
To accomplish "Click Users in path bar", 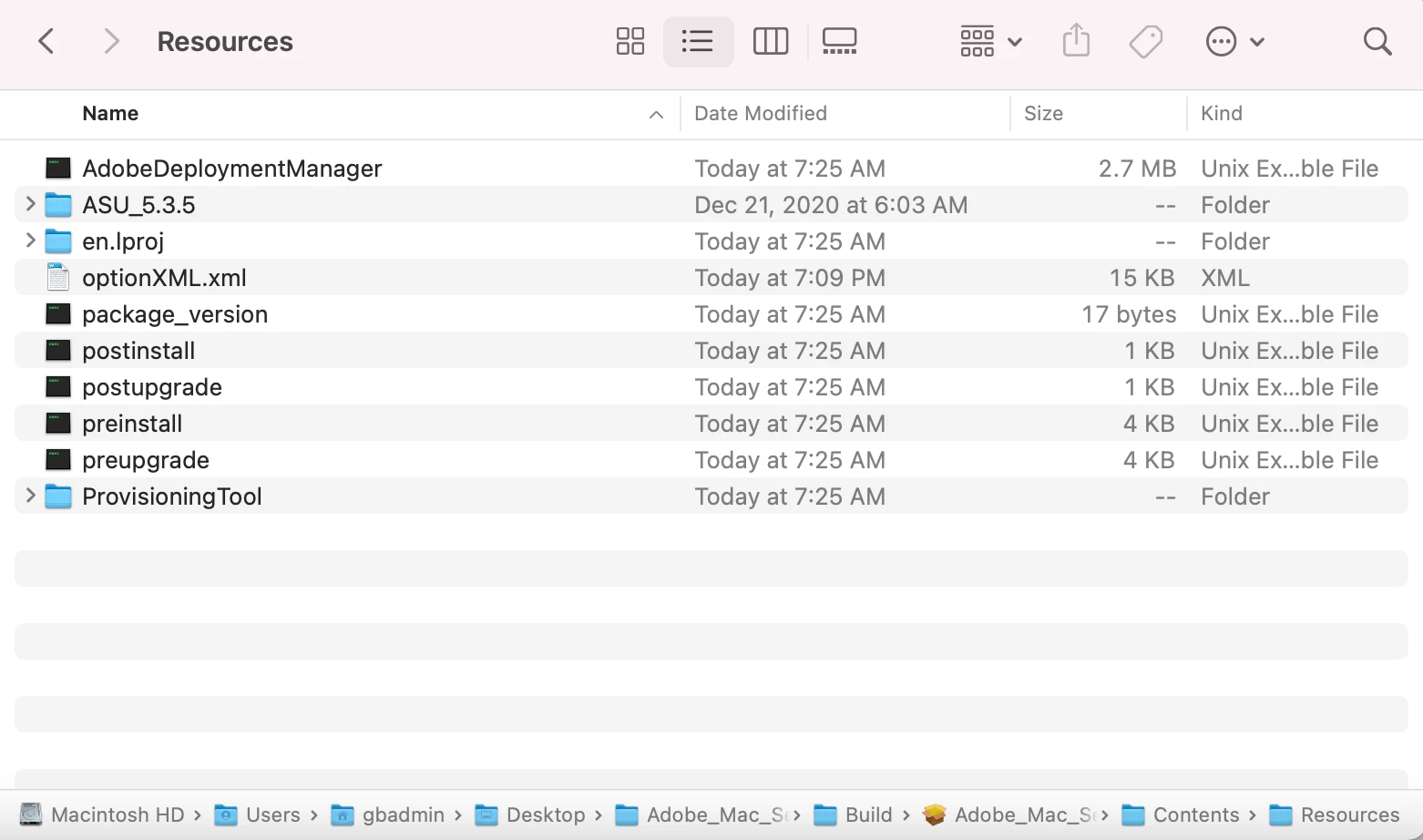I will (272, 814).
